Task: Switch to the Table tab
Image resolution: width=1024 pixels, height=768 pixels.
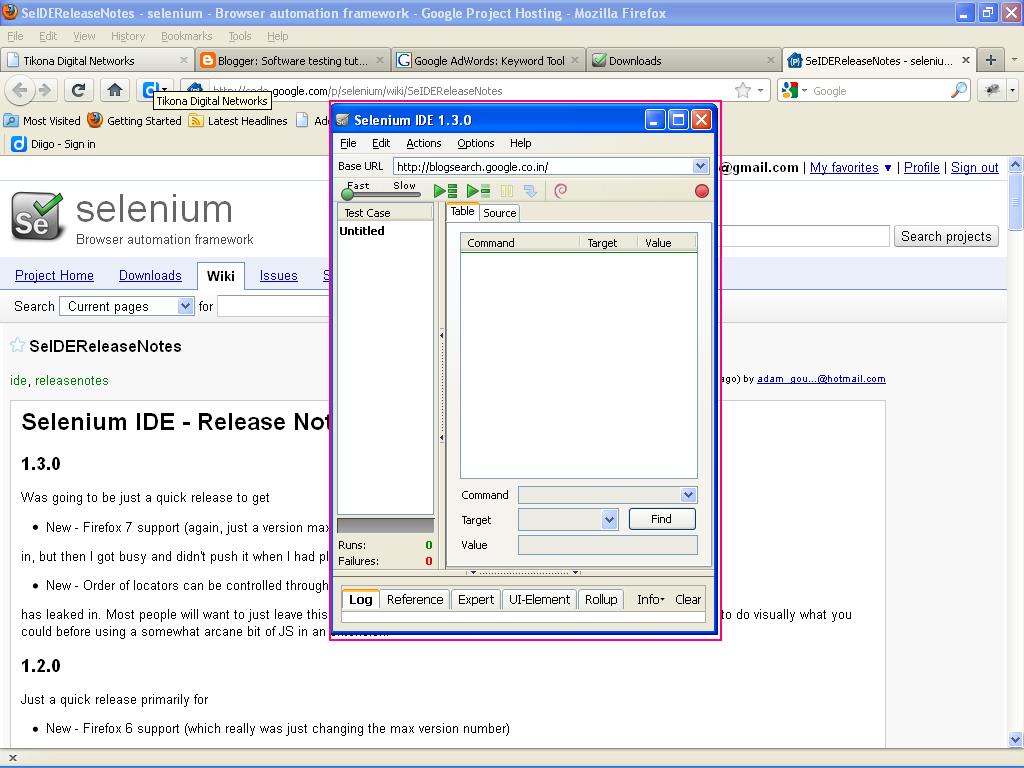Action: coord(462,211)
